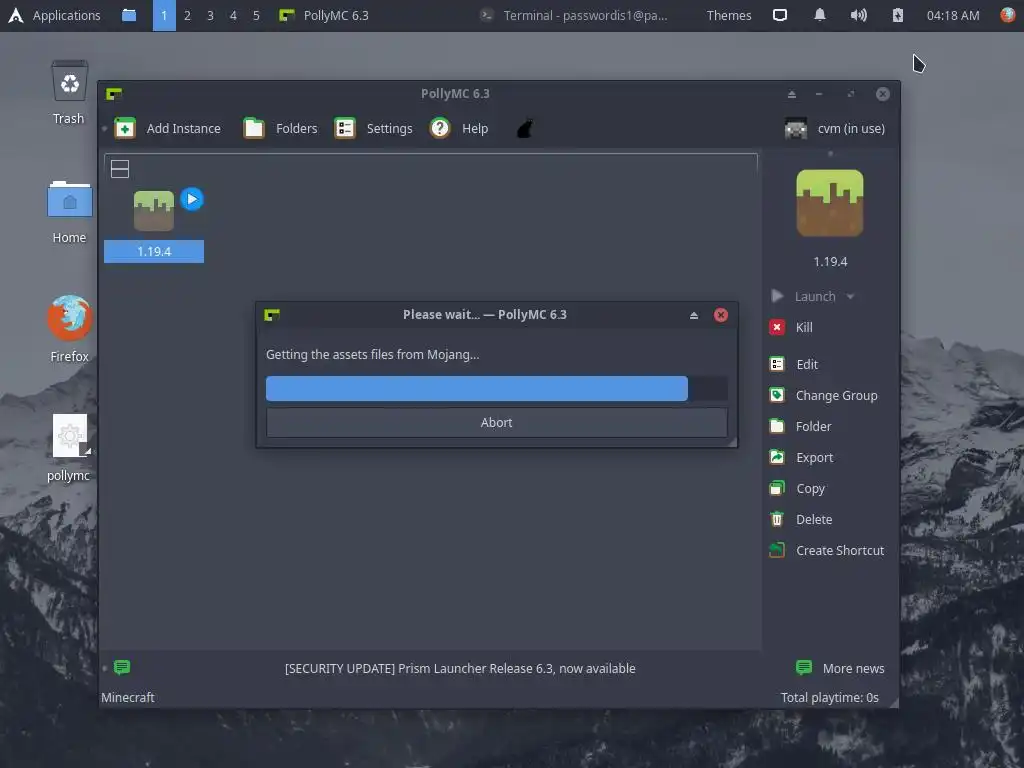The width and height of the screenshot is (1024, 768).
Task: Open PollyMC Settings
Action: [x=374, y=128]
